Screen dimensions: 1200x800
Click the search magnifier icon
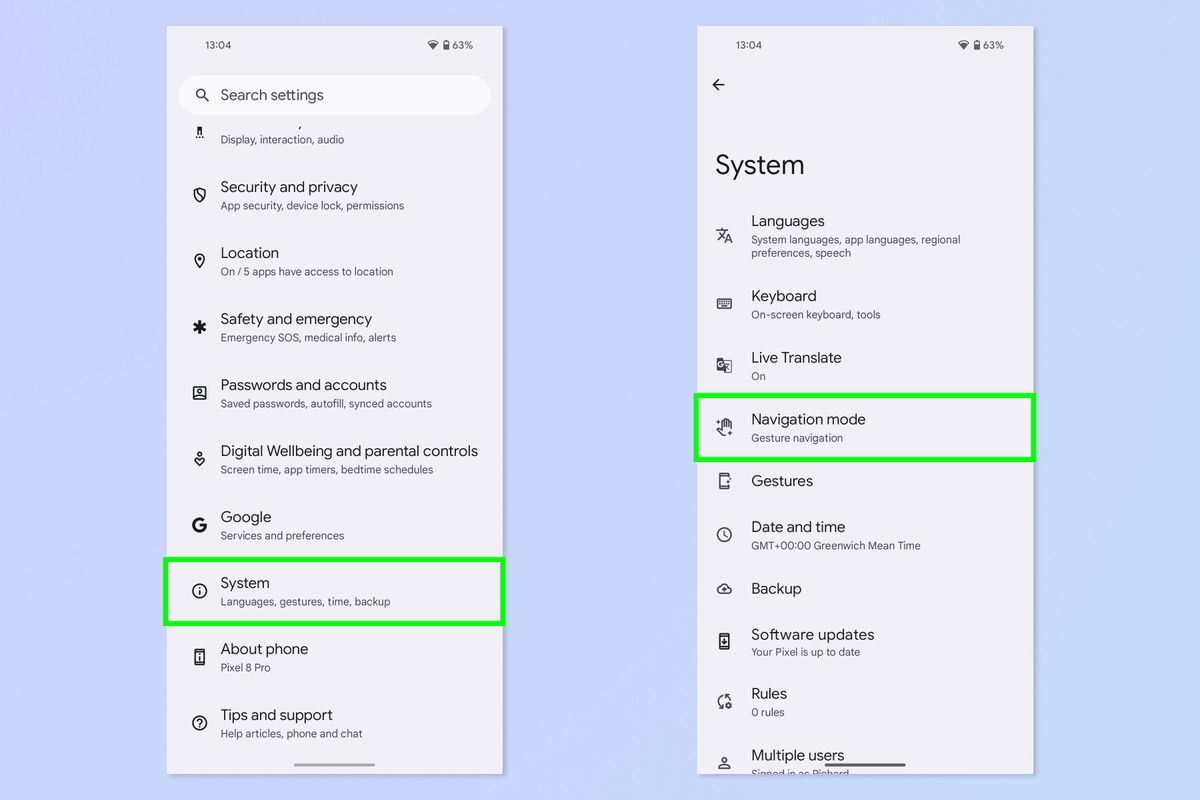click(x=202, y=94)
